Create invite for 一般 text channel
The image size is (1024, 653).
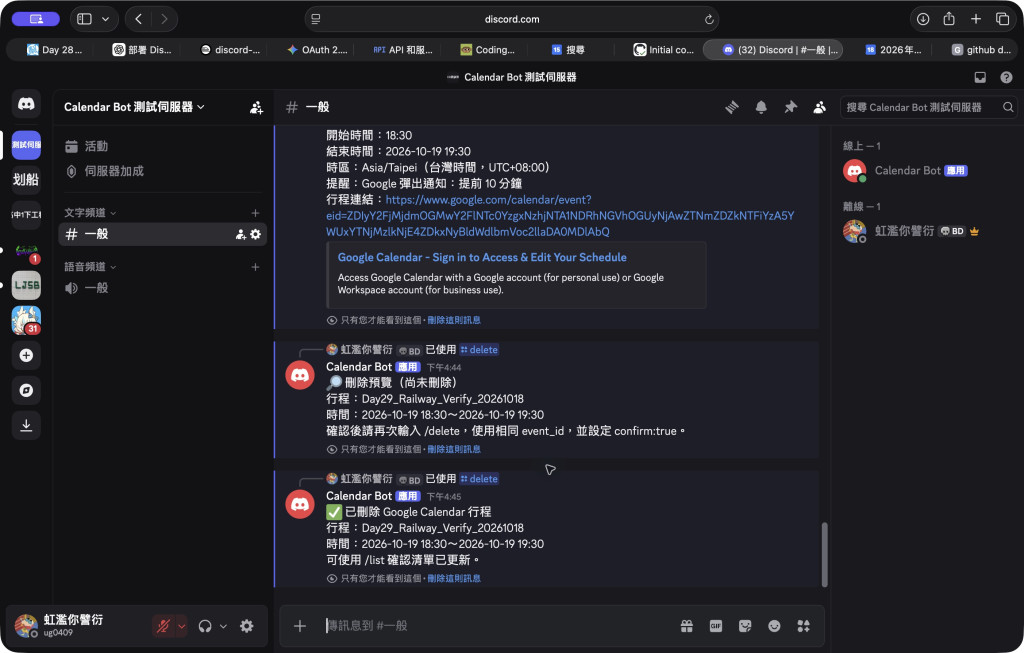(241, 234)
